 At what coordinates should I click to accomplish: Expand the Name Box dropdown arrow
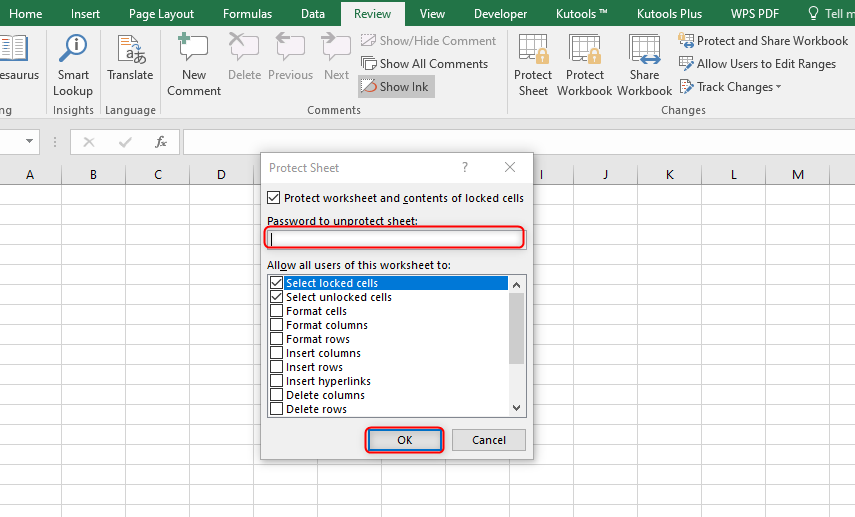click(29, 142)
